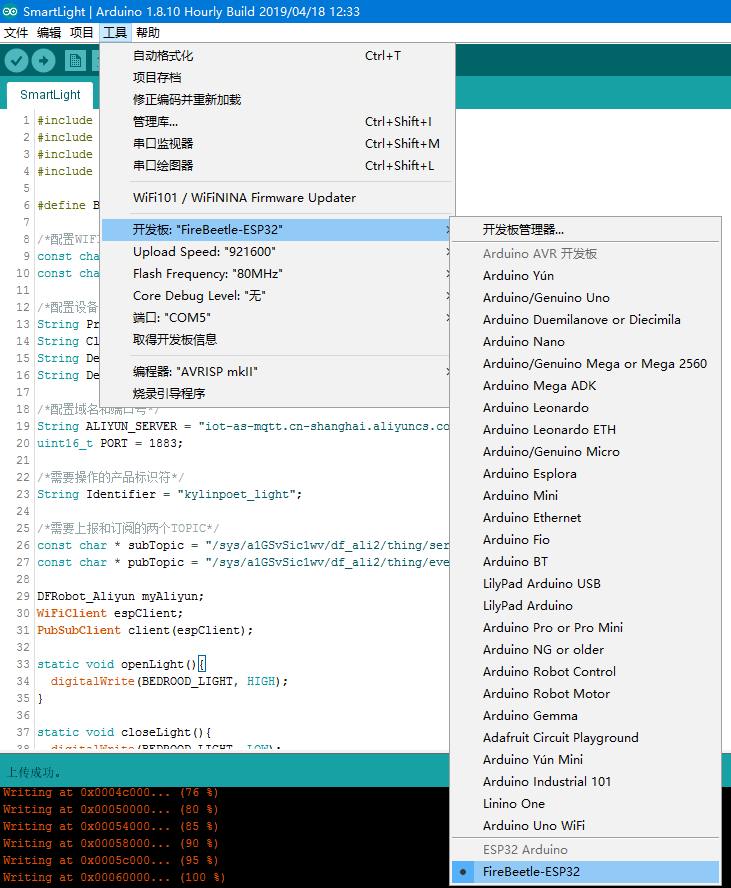Open 开发板管理器 boards manager
This screenshot has width=731, height=888.
[586, 230]
